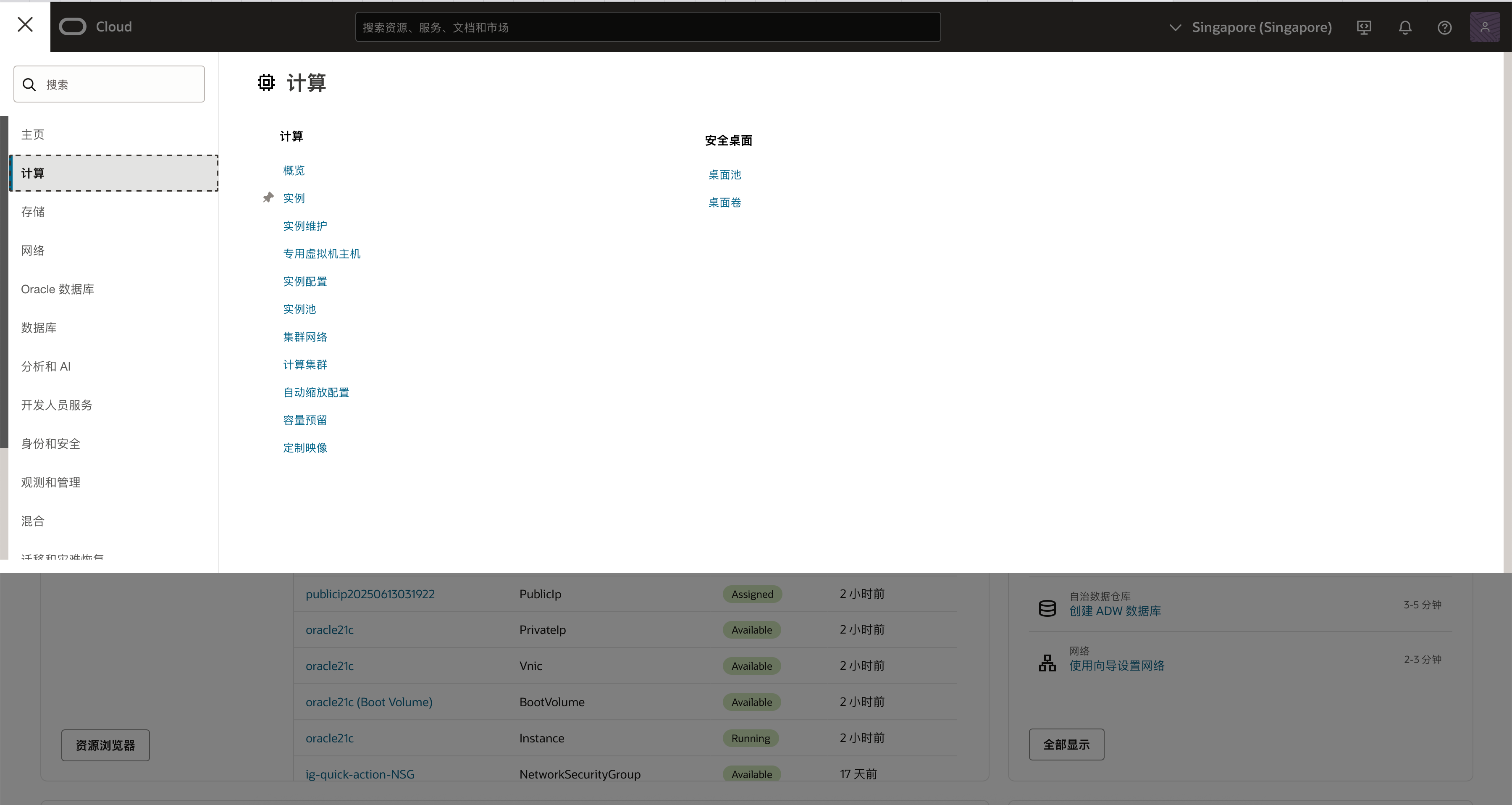Close the navigation menu with X icon
The image size is (1512, 805).
point(25,25)
